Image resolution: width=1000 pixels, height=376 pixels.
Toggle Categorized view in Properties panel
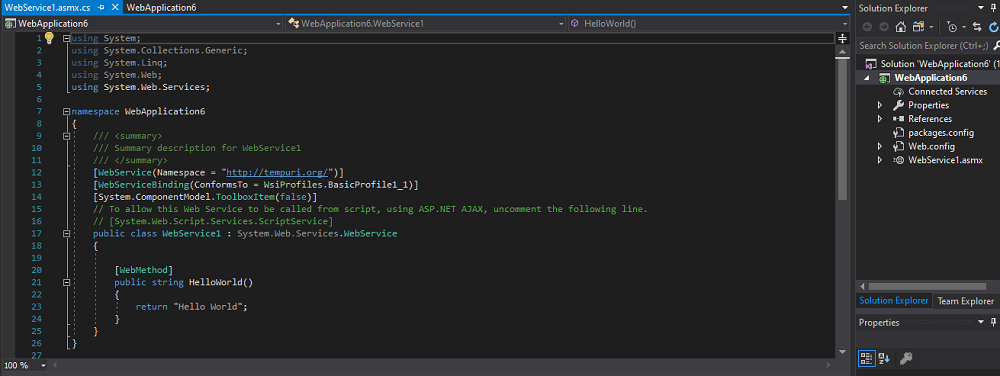pyautogui.click(x=866, y=359)
